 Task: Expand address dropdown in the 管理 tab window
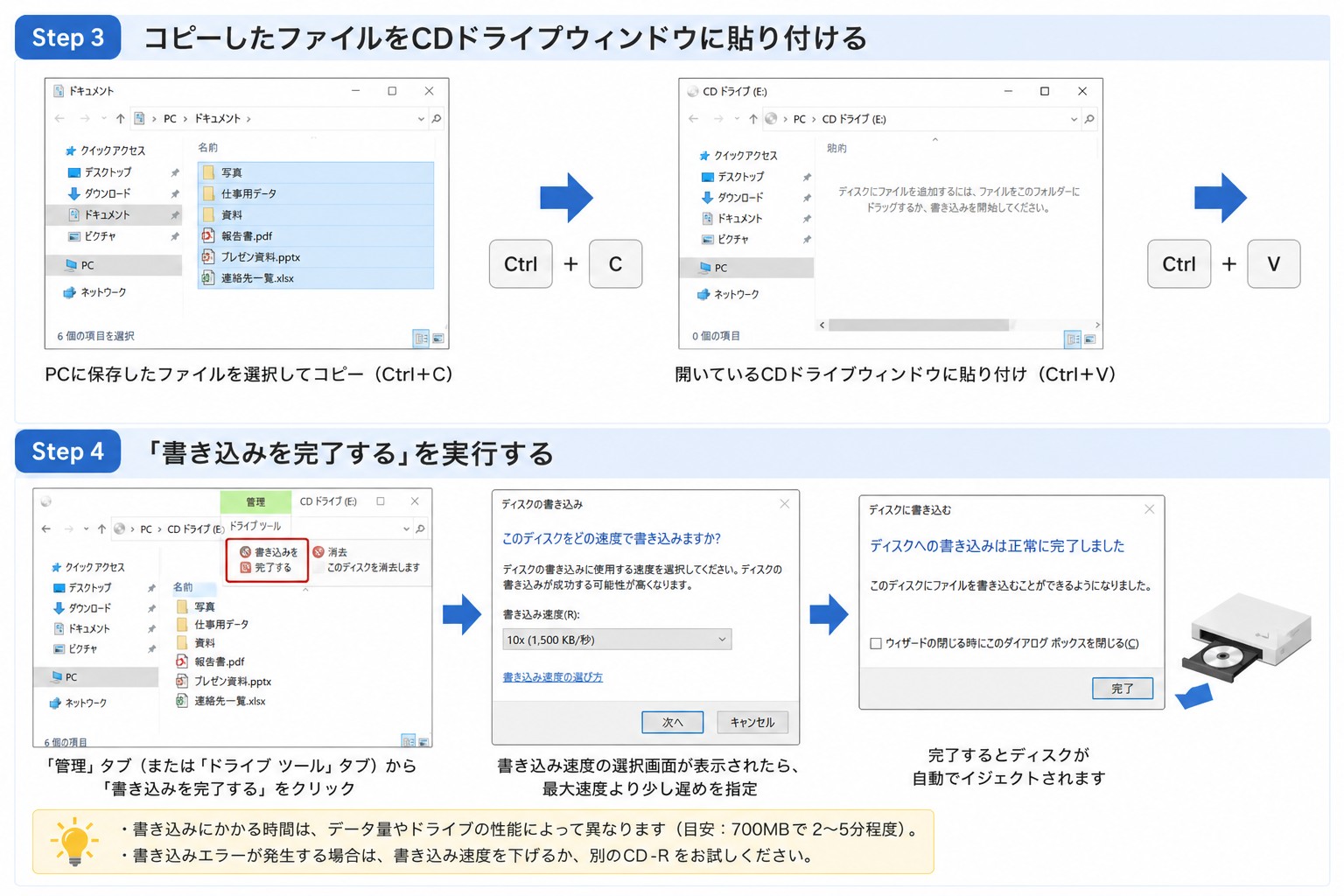[406, 528]
